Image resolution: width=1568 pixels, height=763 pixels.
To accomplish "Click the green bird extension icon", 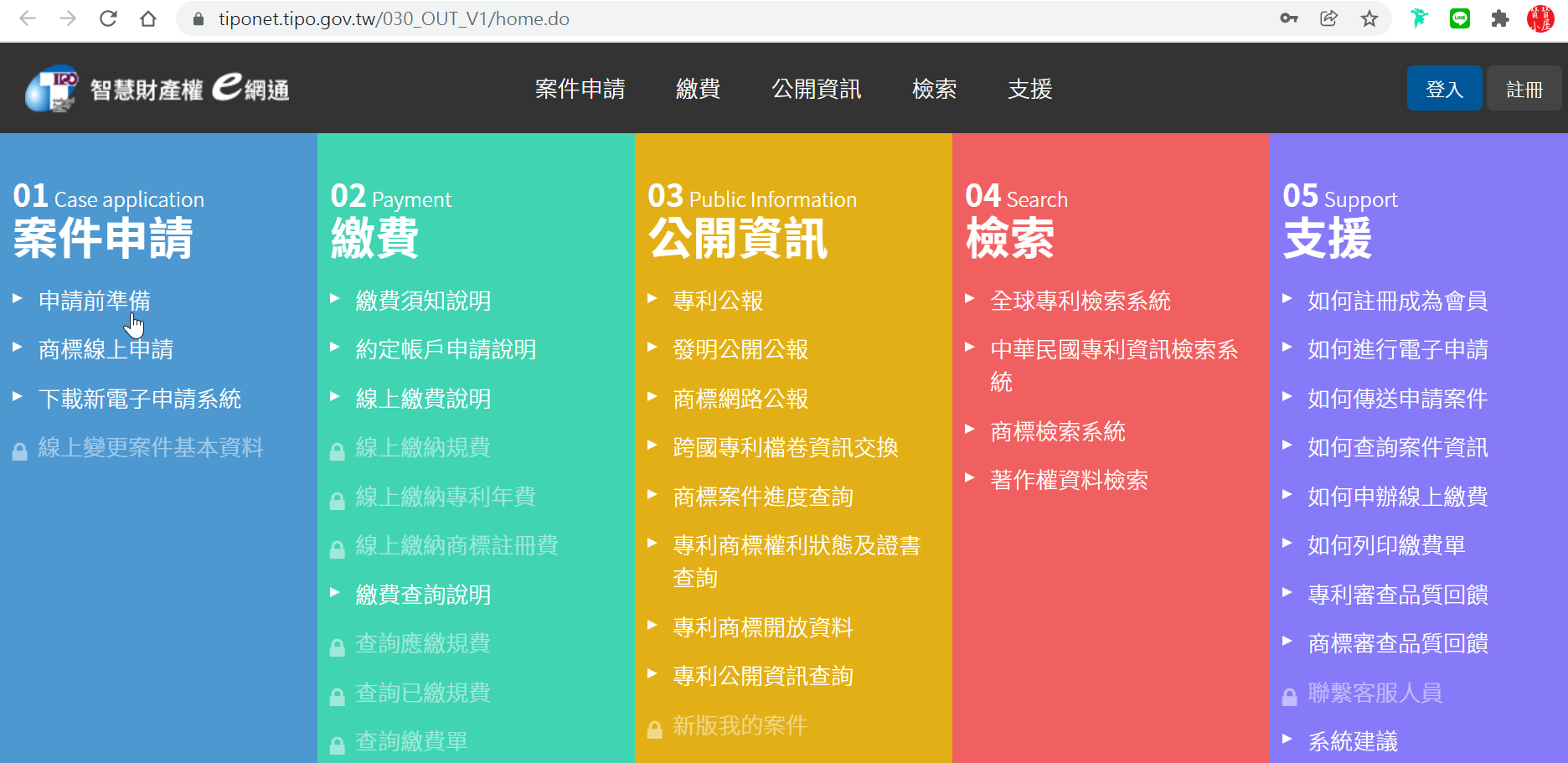I will [x=1419, y=18].
